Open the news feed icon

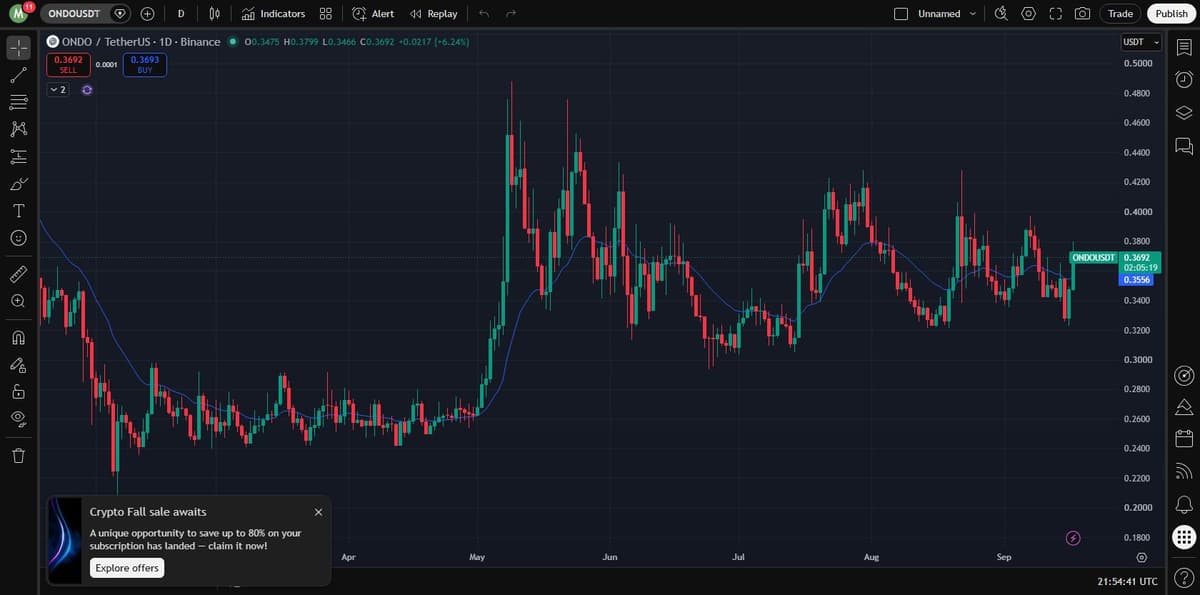[1184, 471]
